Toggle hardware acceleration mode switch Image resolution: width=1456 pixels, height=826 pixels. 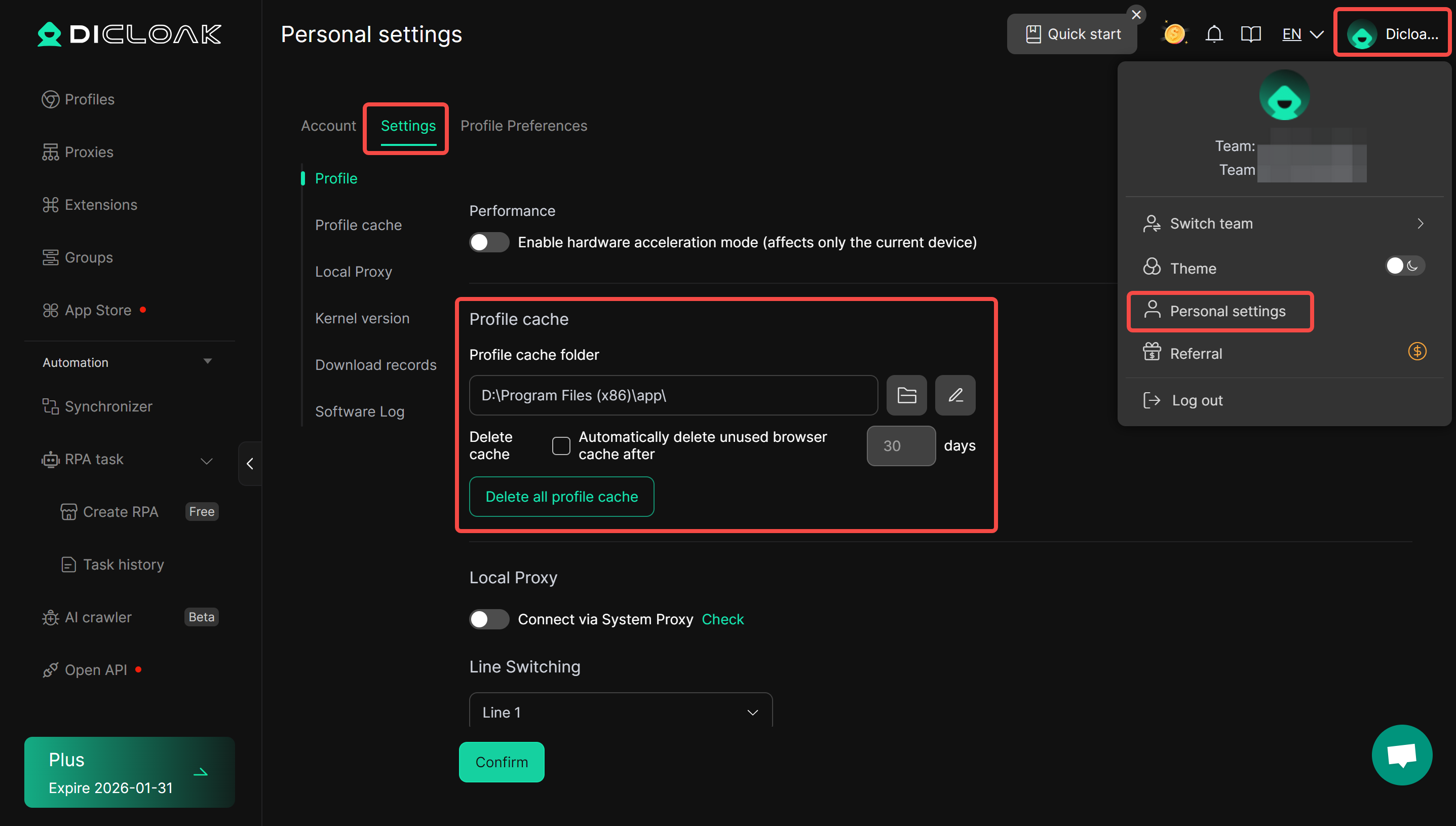click(x=489, y=242)
